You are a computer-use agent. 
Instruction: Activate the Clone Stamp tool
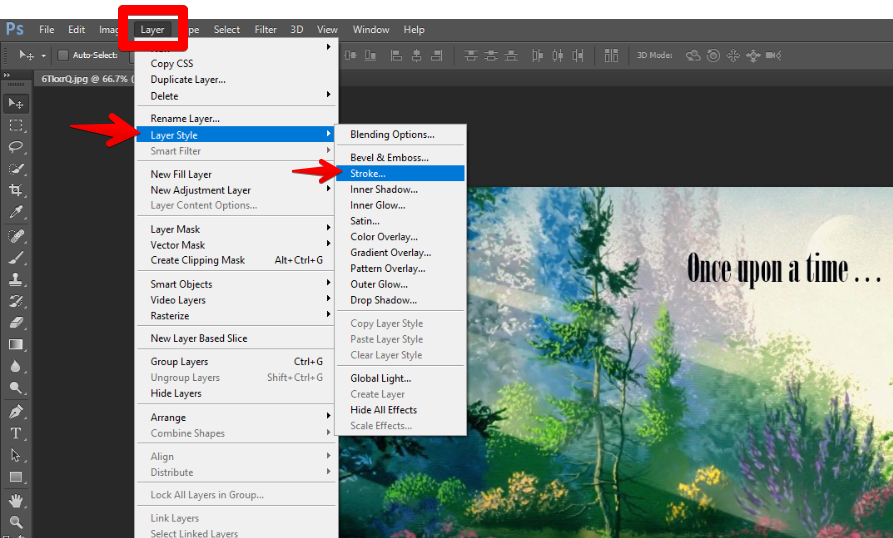pyautogui.click(x=17, y=279)
